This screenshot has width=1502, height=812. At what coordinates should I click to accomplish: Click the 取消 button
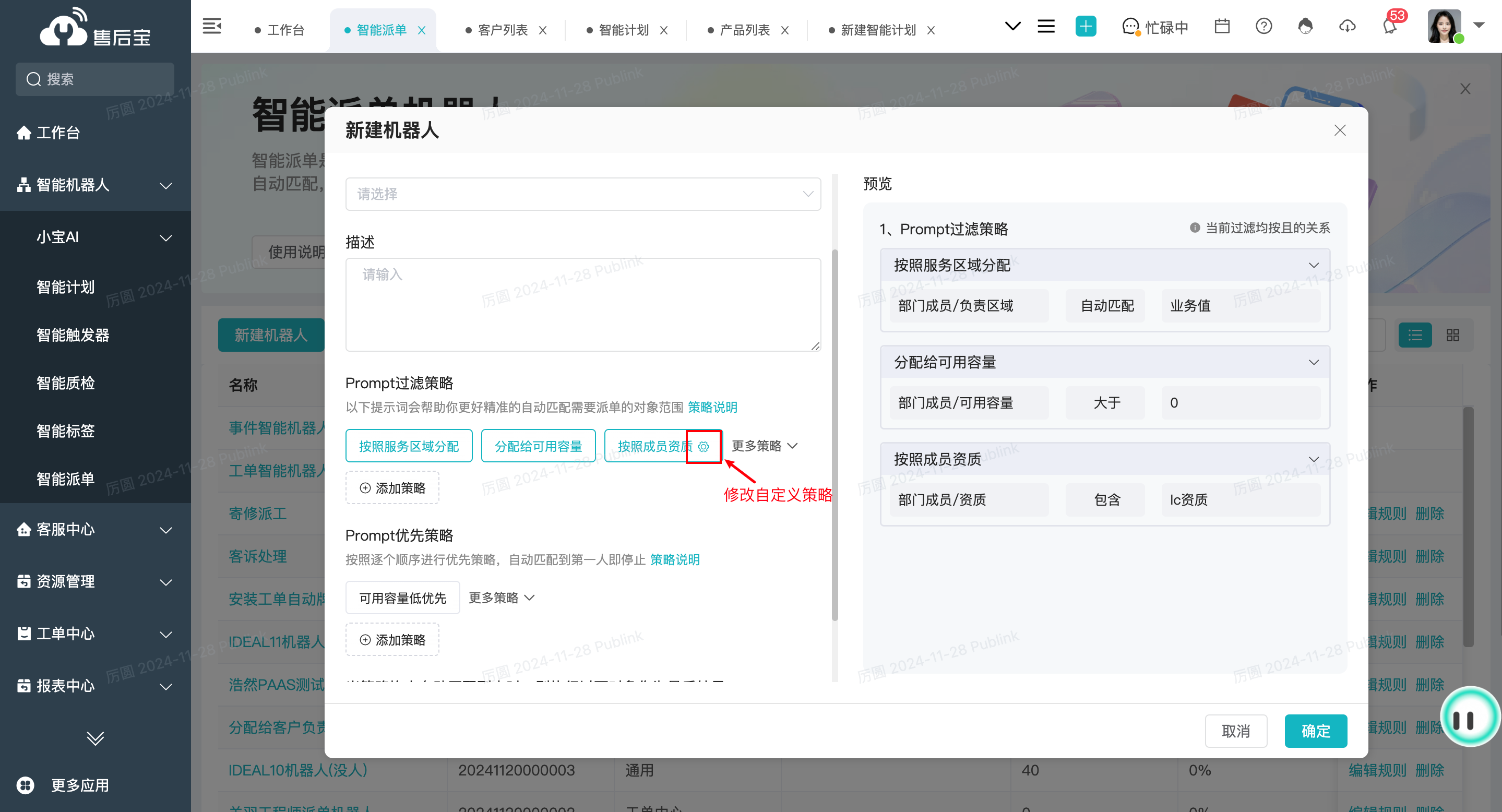click(1235, 732)
